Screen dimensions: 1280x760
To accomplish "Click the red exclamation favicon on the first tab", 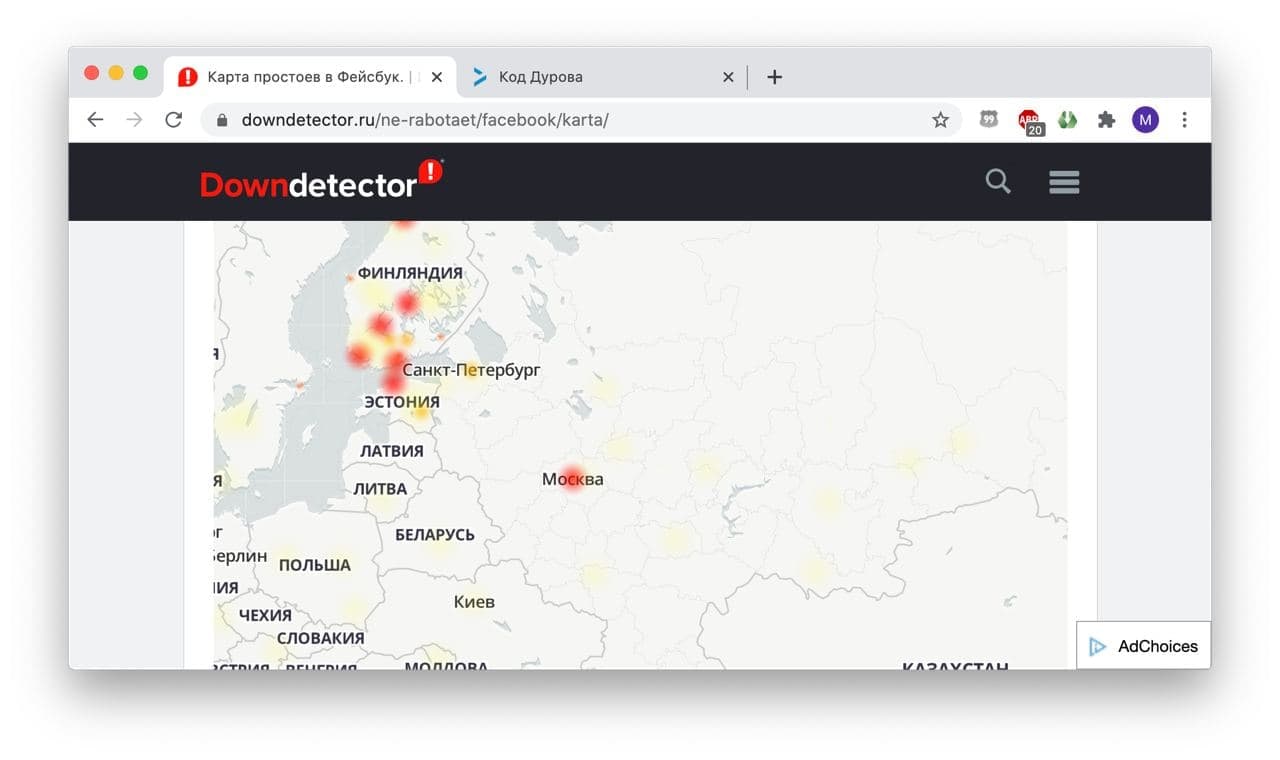I will click(187, 77).
